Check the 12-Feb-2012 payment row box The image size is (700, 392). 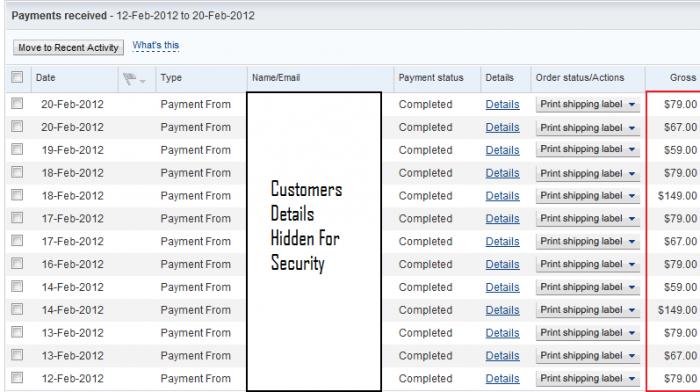point(17,378)
